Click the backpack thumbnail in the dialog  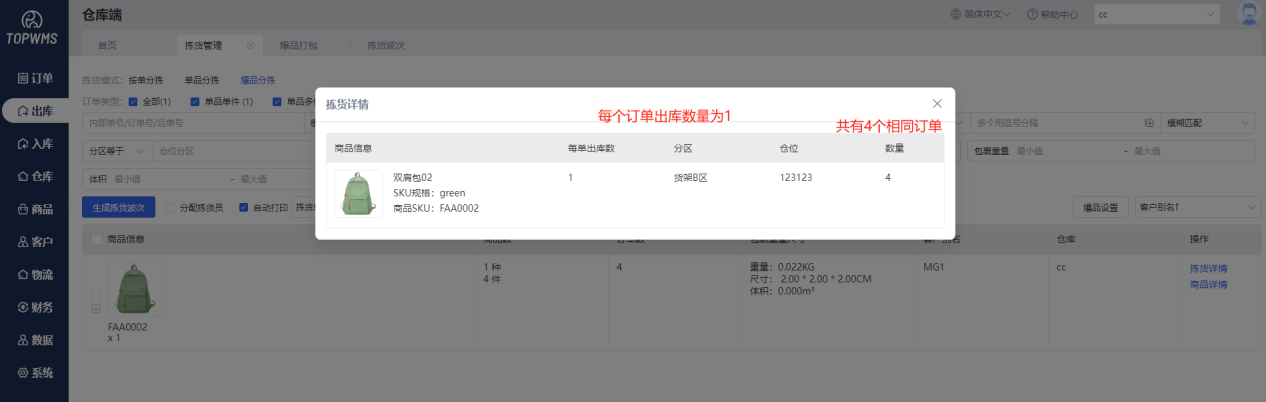point(358,194)
